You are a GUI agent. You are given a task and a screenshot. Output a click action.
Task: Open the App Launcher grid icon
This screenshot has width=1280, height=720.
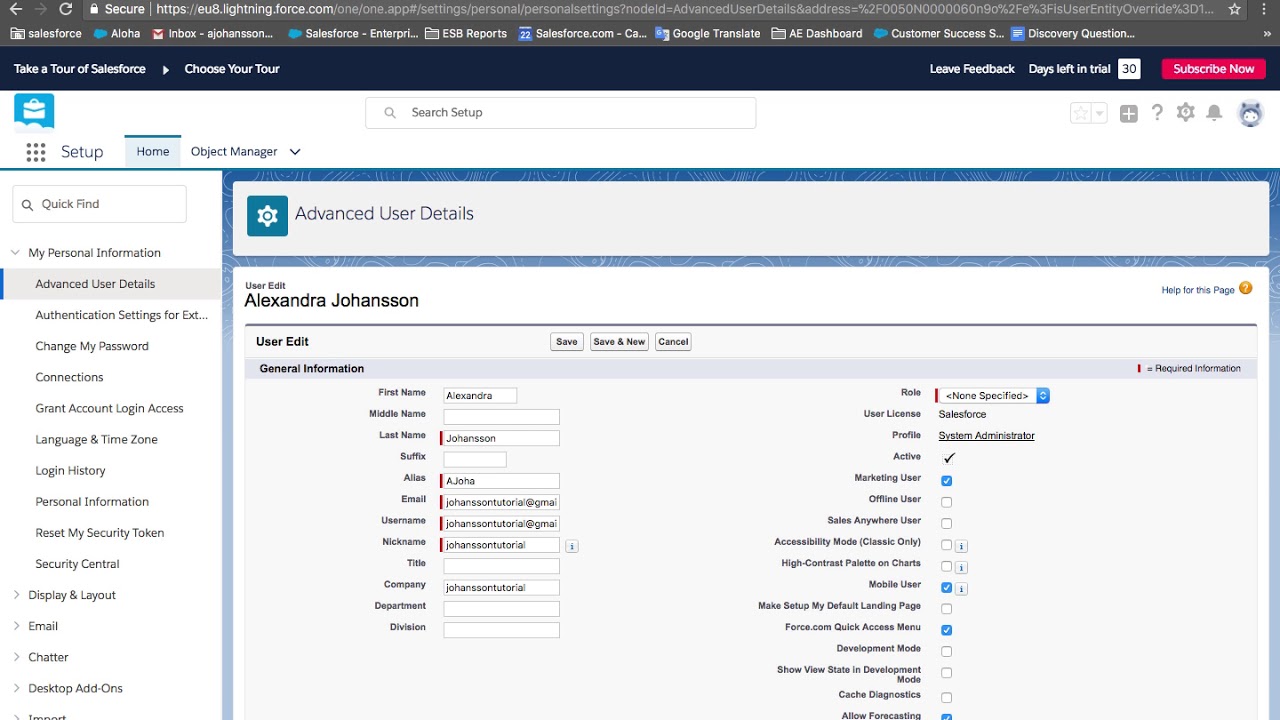click(x=36, y=152)
